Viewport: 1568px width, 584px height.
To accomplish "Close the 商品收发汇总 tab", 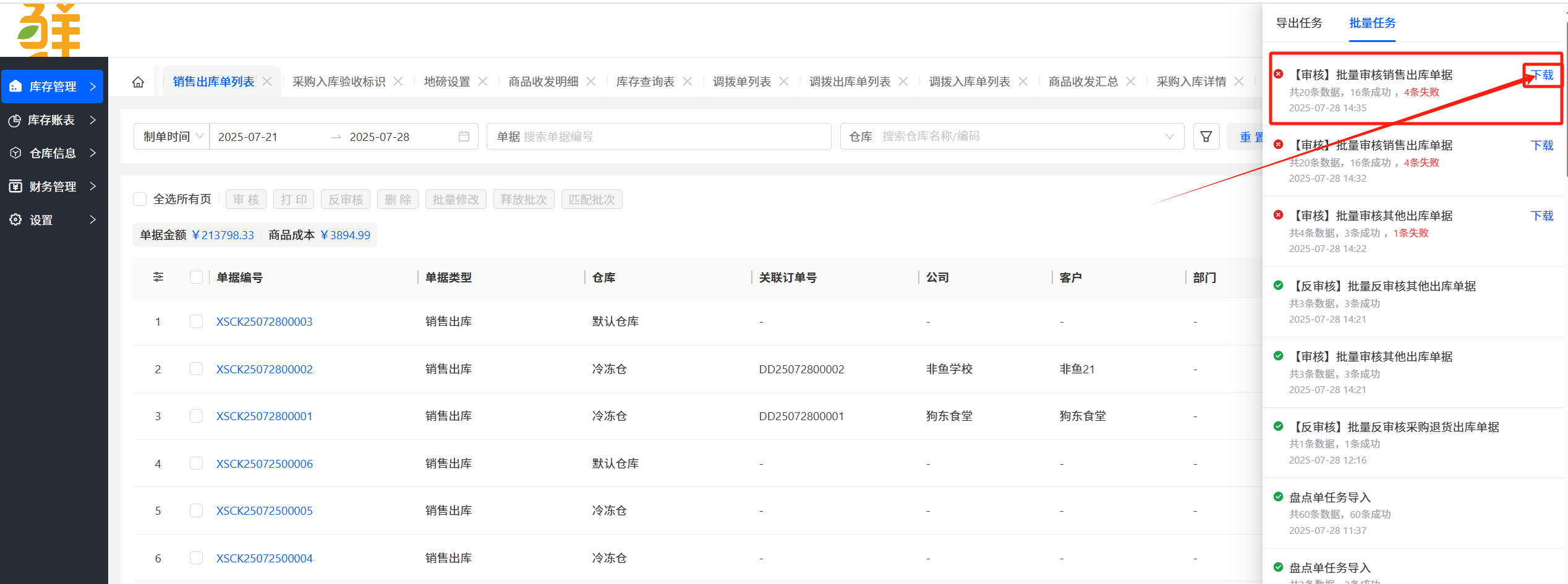I will point(1131,82).
